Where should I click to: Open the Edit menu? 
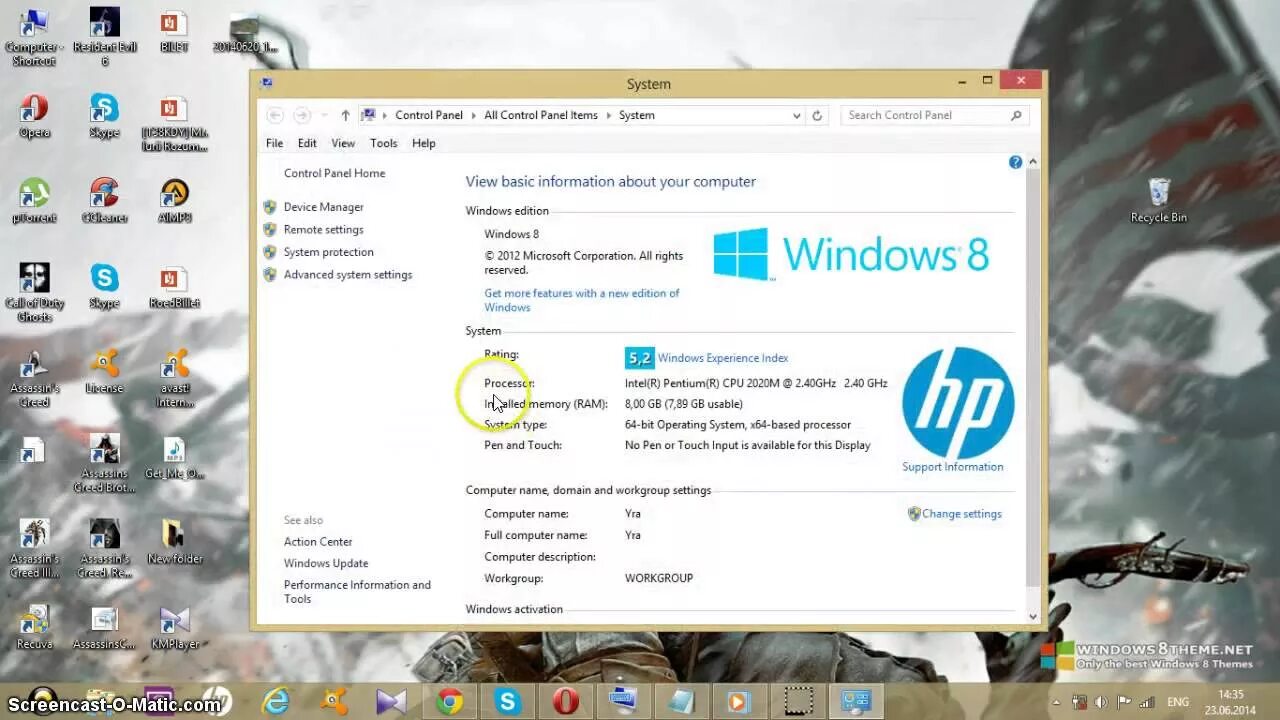click(307, 143)
